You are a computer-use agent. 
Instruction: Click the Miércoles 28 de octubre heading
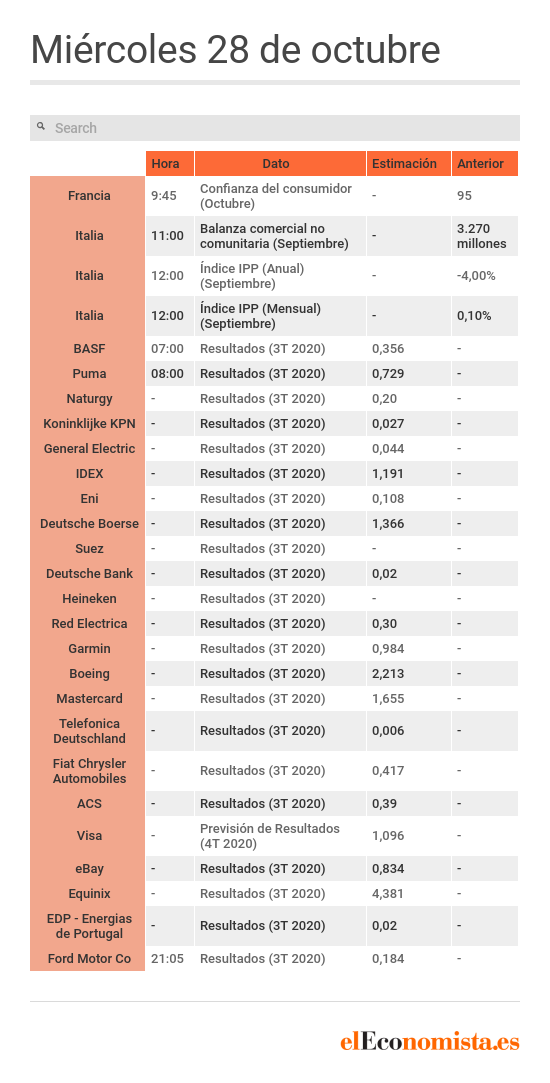click(236, 50)
